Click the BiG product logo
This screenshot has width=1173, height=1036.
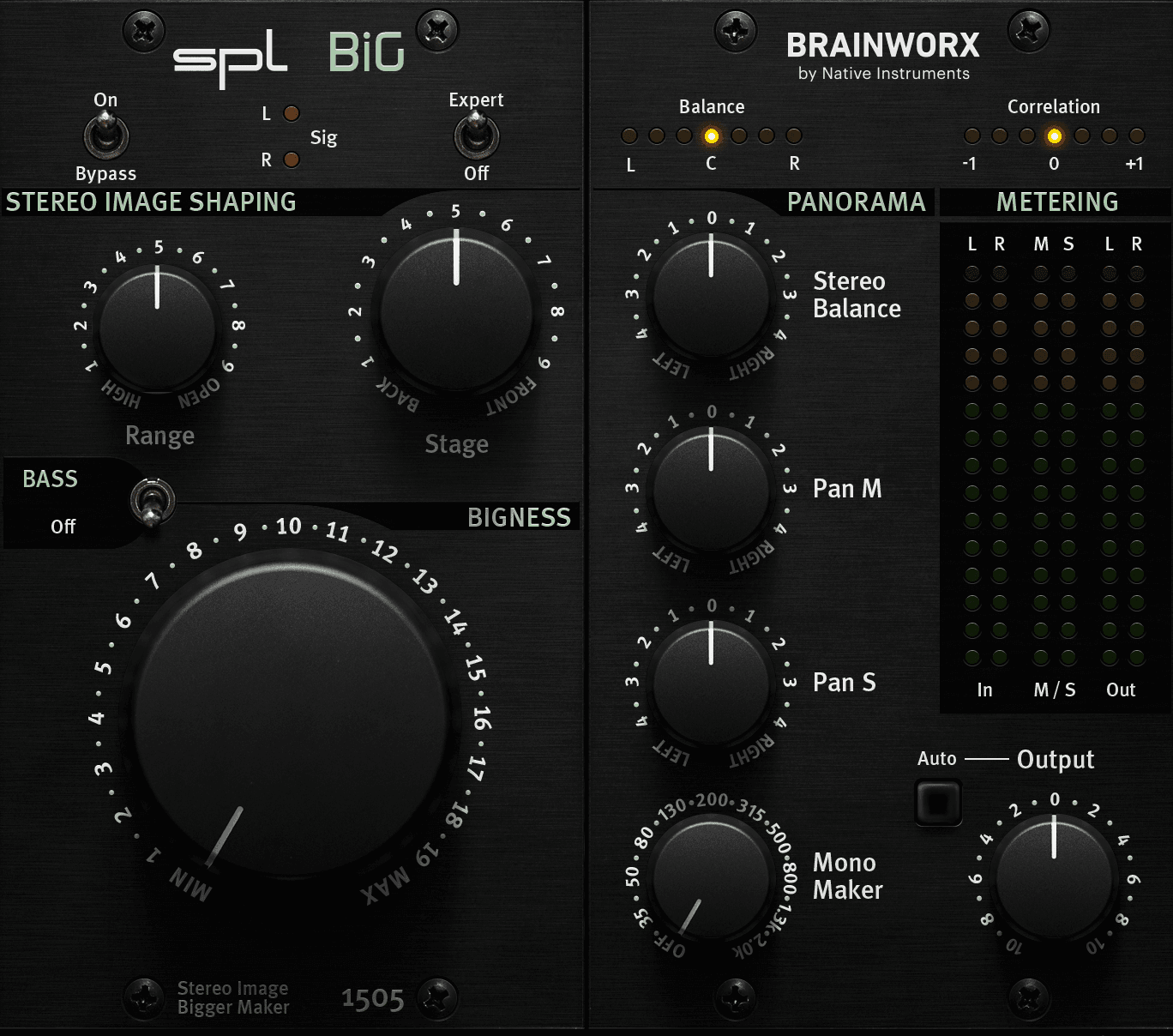click(366, 53)
